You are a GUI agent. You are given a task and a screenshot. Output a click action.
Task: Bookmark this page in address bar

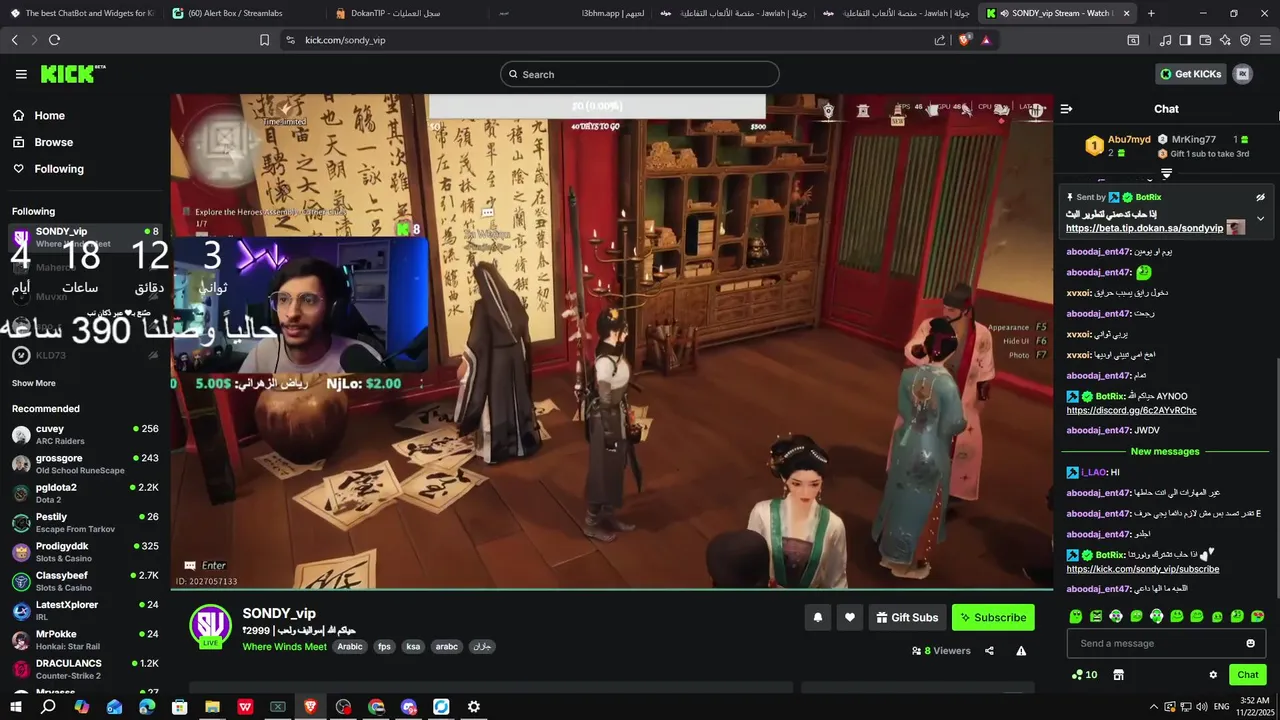[x=264, y=40]
